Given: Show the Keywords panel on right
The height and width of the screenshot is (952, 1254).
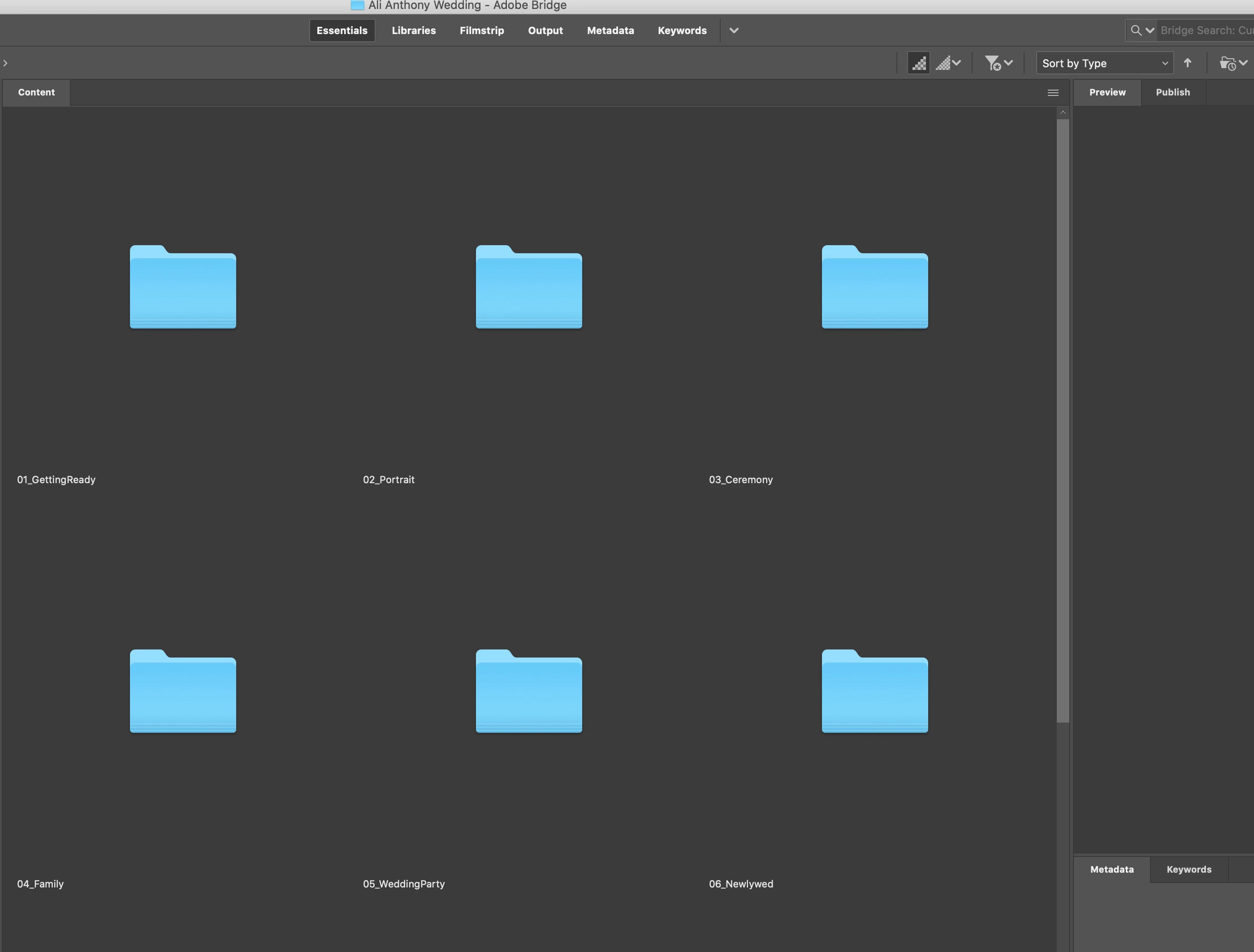Looking at the screenshot, I should click(1188, 869).
